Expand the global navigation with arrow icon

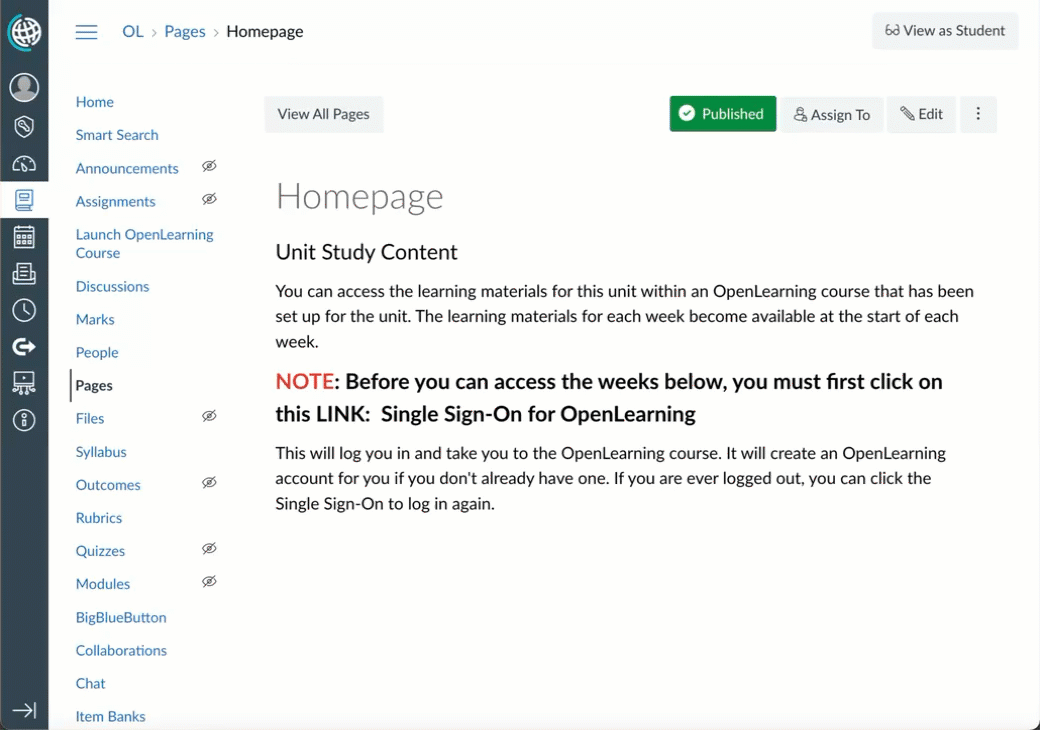pyautogui.click(x=24, y=710)
